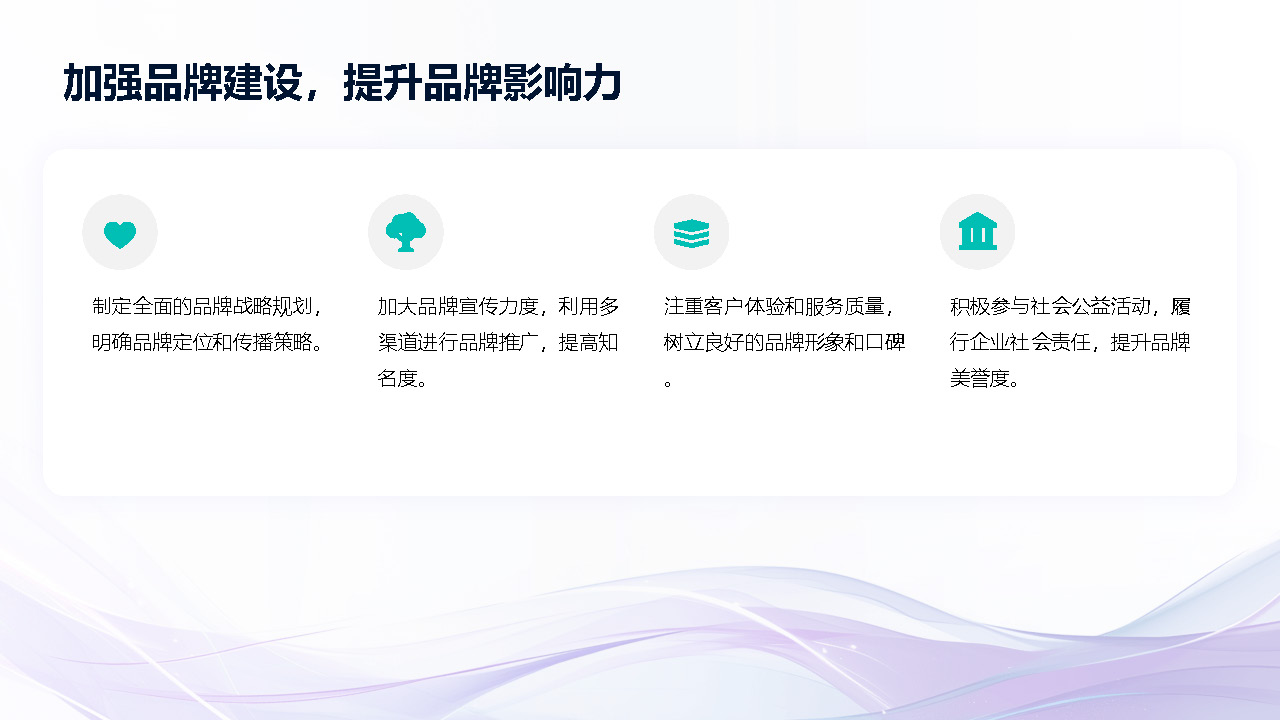The image size is (1280, 720).
Task: Select the phrase 提升品牌影响力 in the title
Action: (x=484, y=83)
